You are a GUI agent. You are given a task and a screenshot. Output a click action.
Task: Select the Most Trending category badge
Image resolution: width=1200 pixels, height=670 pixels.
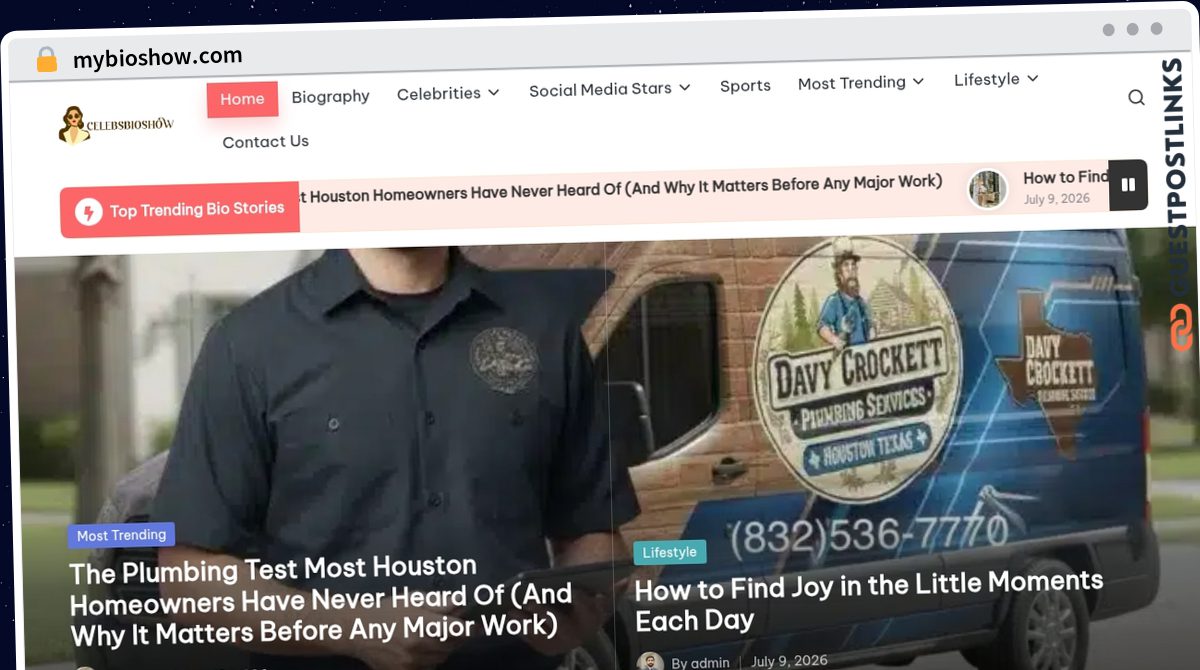[122, 535]
